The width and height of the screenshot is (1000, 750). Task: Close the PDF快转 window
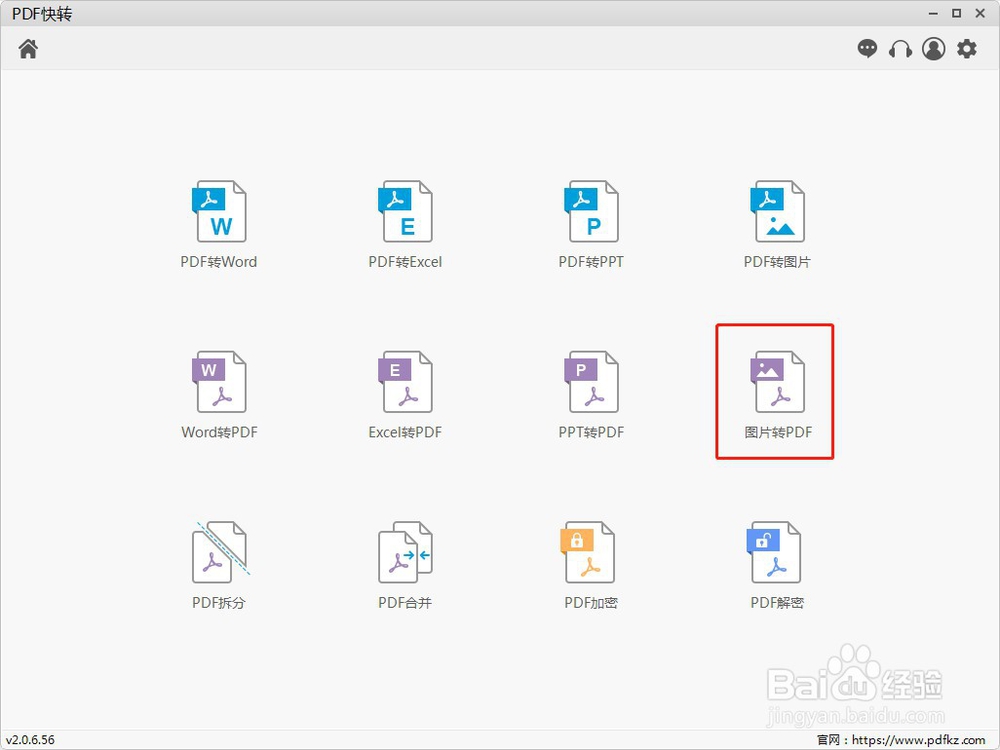980,13
